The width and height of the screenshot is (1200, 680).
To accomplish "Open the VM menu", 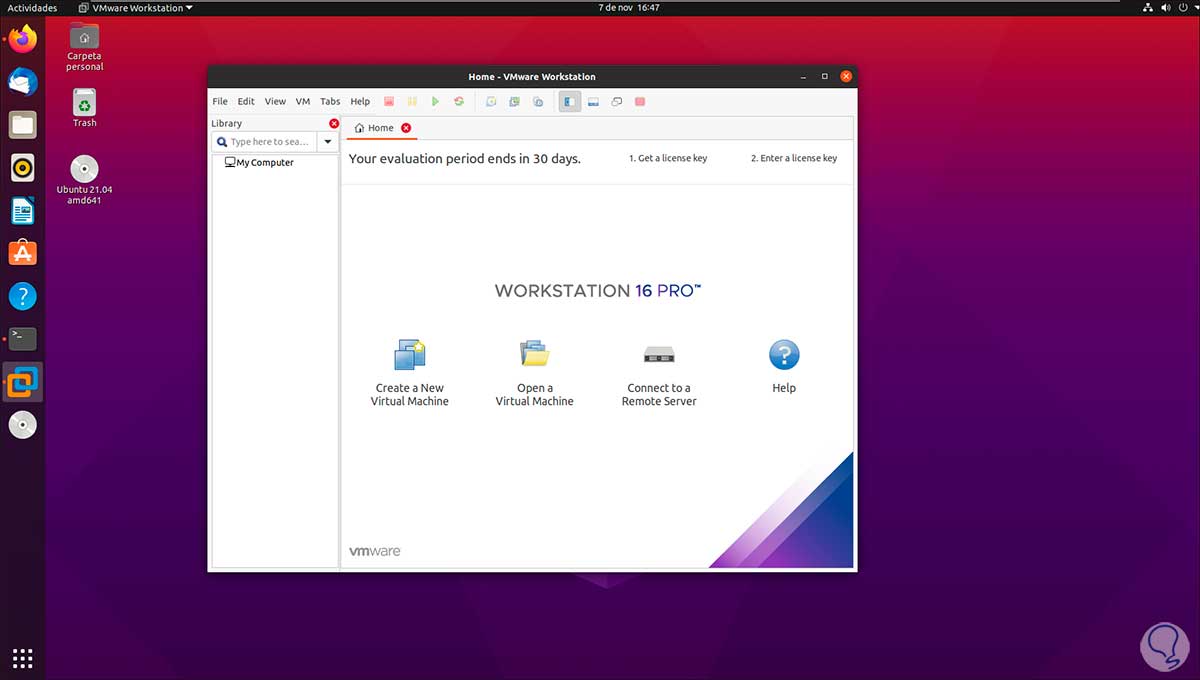I will click(x=303, y=102).
